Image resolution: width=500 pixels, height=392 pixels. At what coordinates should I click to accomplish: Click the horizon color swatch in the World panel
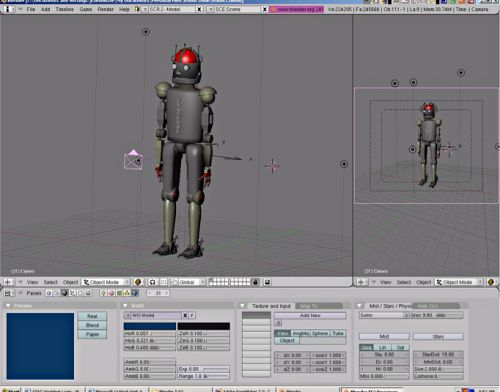point(150,326)
